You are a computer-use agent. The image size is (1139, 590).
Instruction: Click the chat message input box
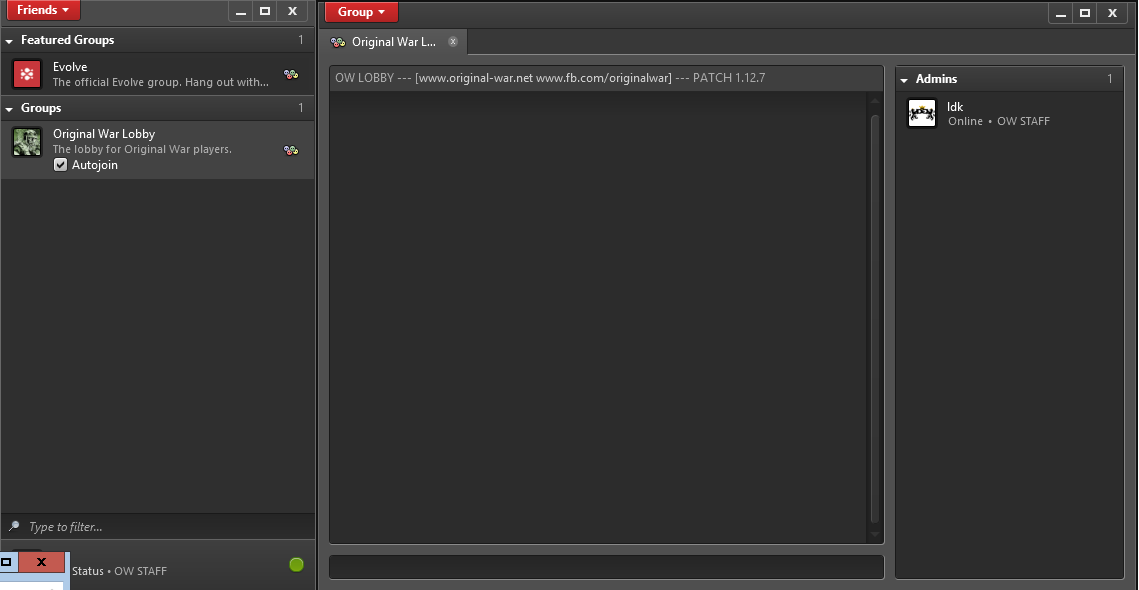pyautogui.click(x=607, y=567)
